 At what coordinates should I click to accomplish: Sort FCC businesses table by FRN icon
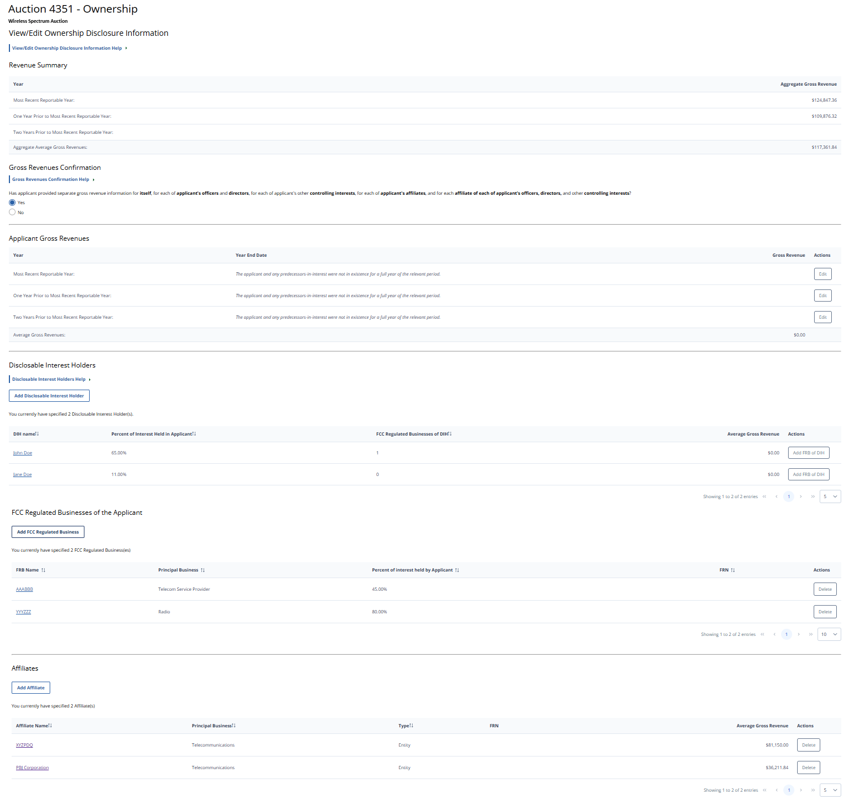(733, 570)
